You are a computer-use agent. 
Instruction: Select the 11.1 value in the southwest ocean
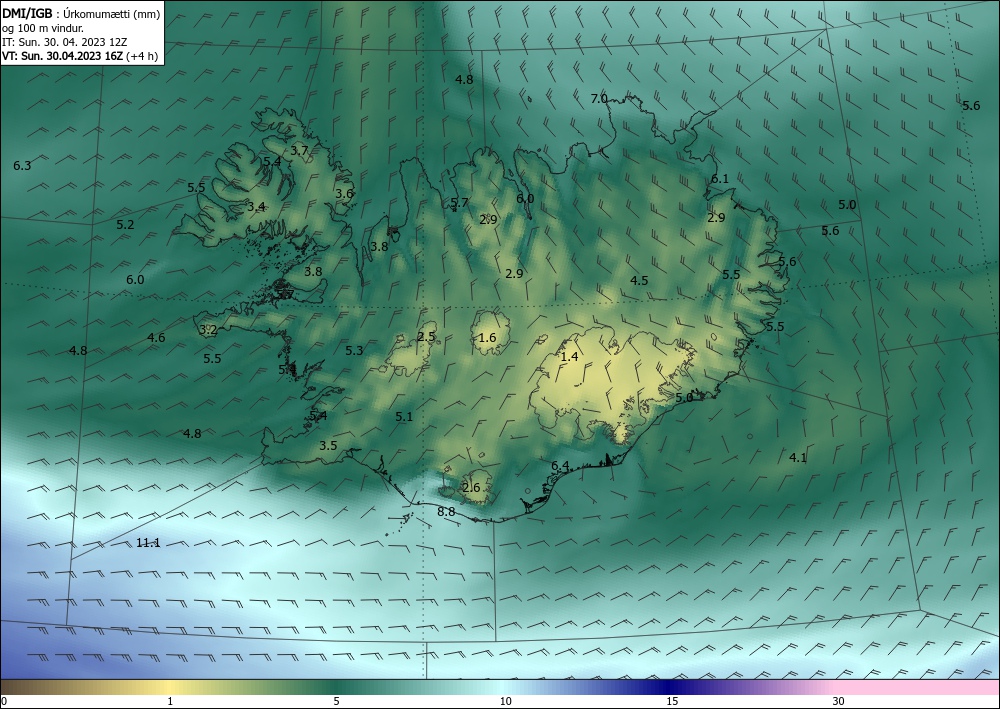148,543
